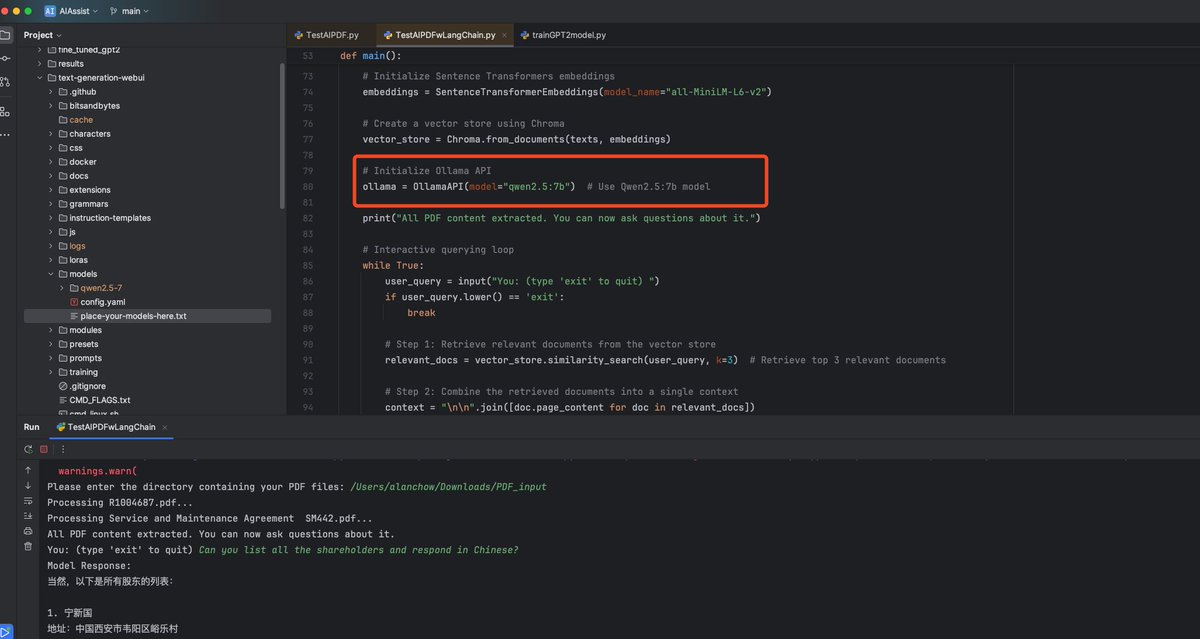Expand the bitsandbytes folder
The height and width of the screenshot is (639, 1200).
point(51,105)
